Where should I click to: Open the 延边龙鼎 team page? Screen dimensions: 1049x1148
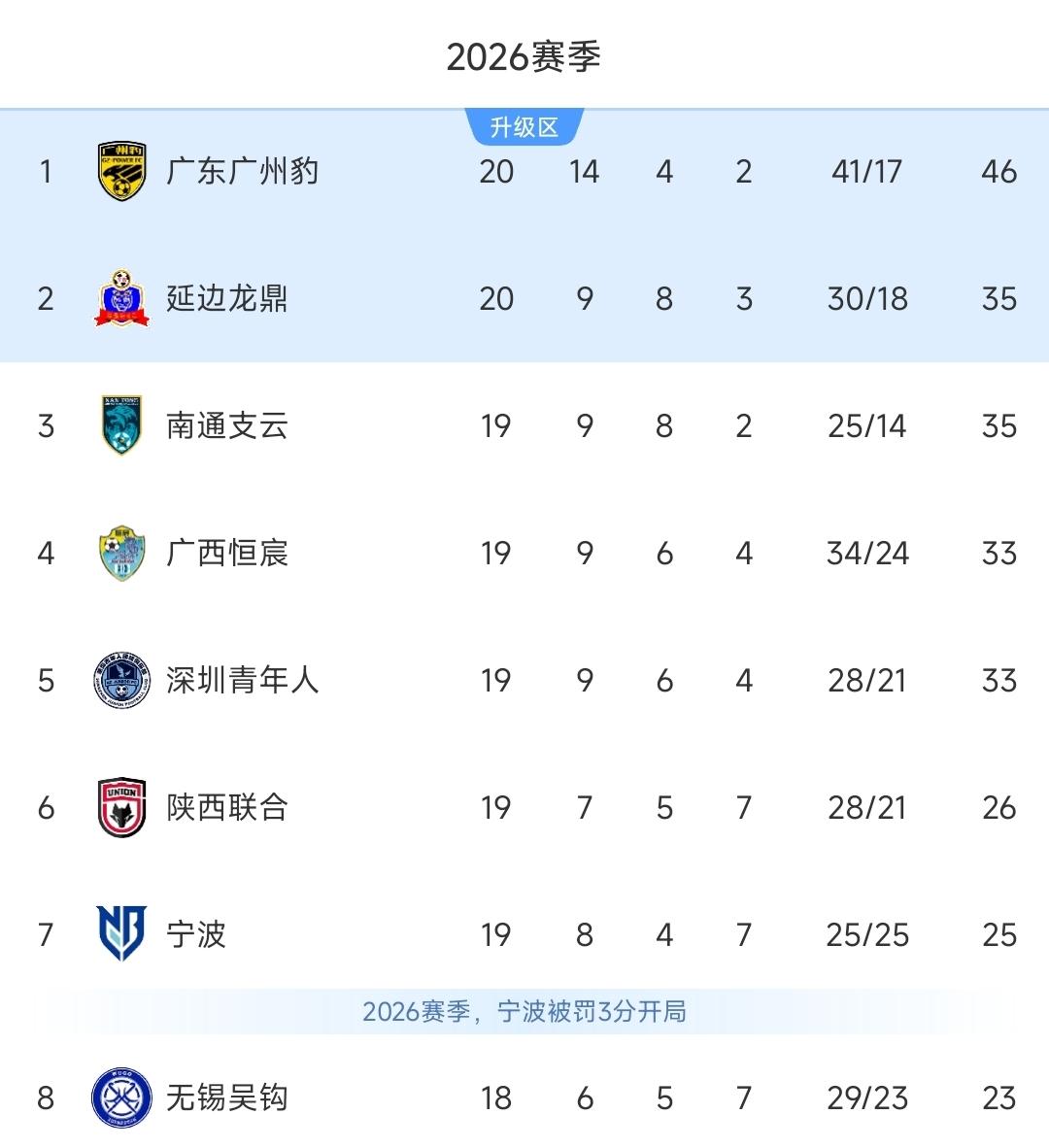[x=227, y=299]
